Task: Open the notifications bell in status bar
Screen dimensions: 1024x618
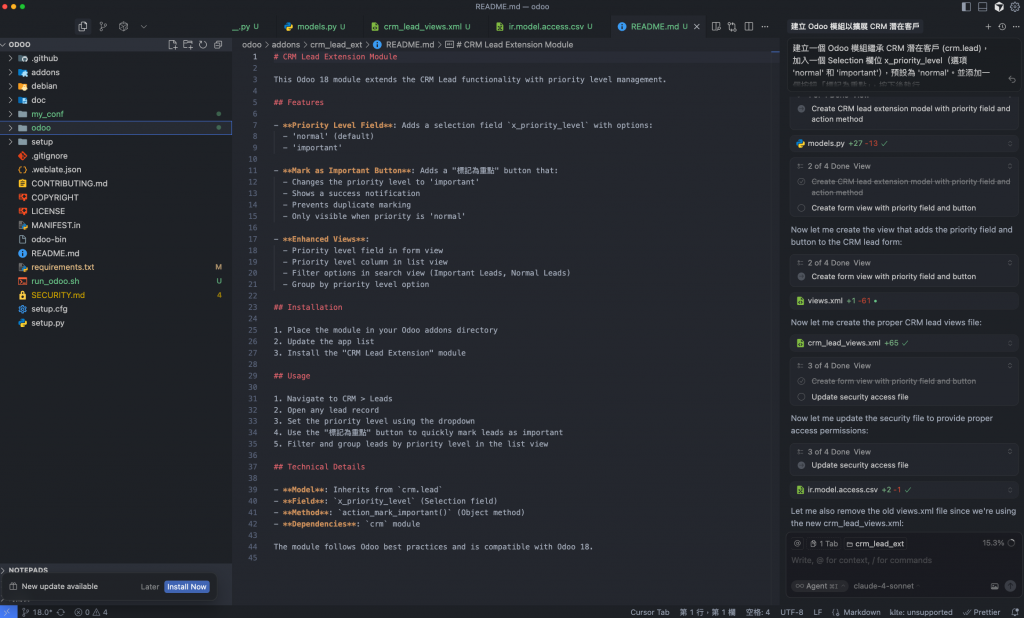Action: [x=1016, y=612]
